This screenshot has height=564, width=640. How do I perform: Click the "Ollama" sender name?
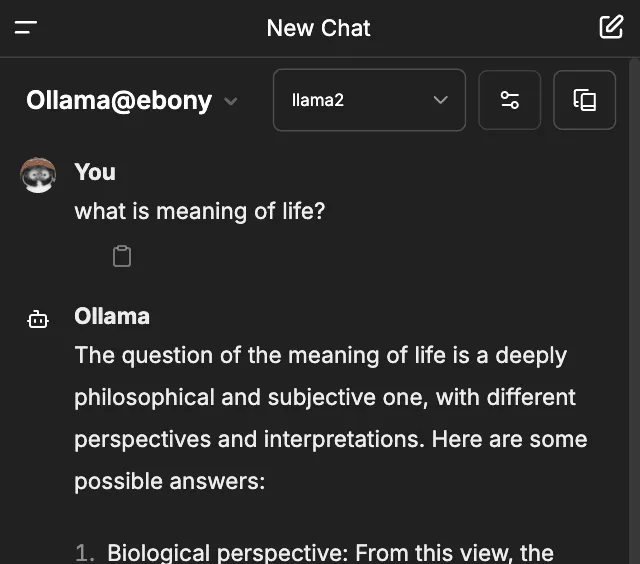pos(112,316)
